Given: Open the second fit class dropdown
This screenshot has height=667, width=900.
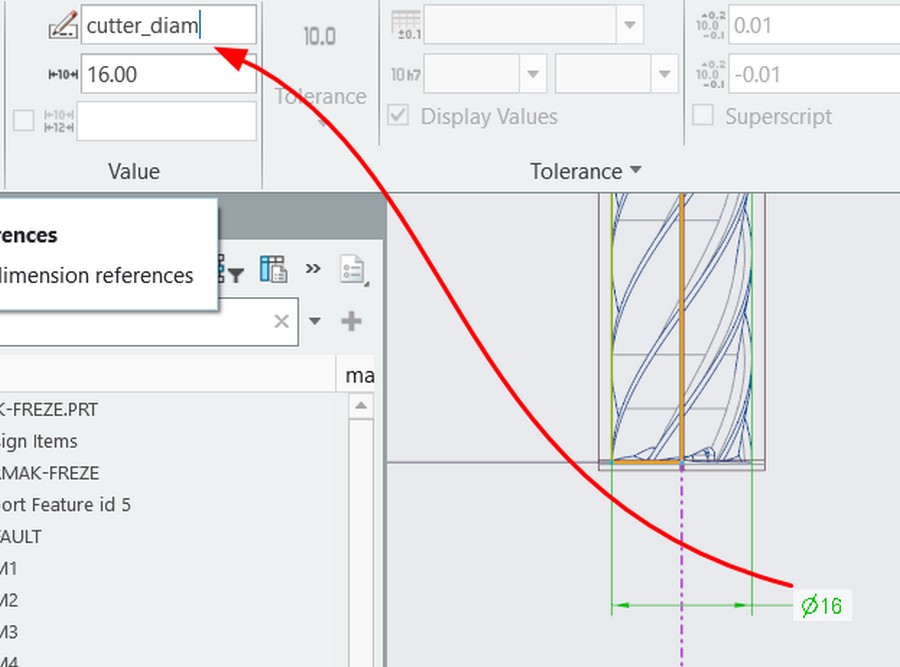Looking at the screenshot, I should click(664, 74).
